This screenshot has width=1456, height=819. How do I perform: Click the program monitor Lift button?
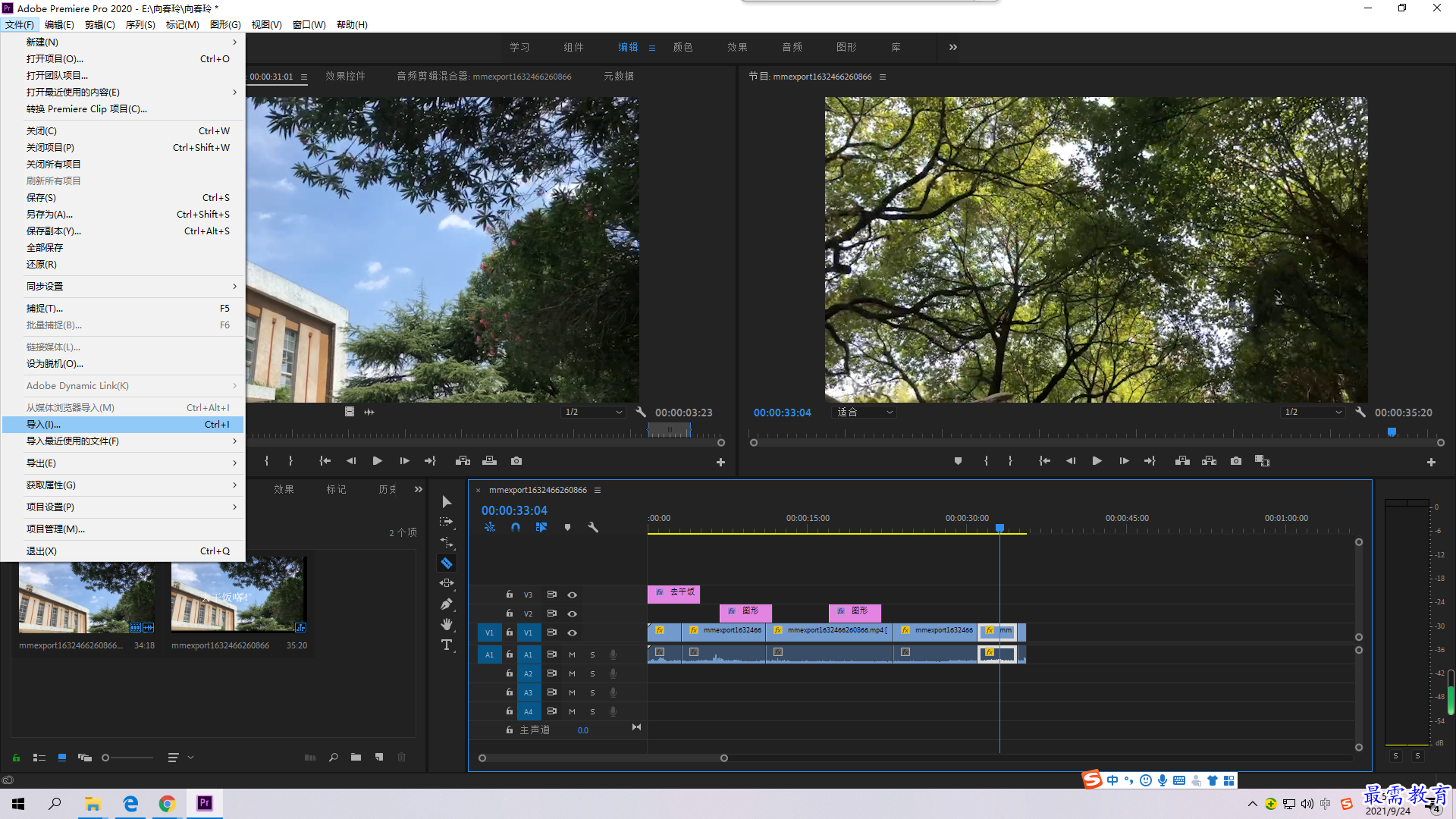(1182, 461)
